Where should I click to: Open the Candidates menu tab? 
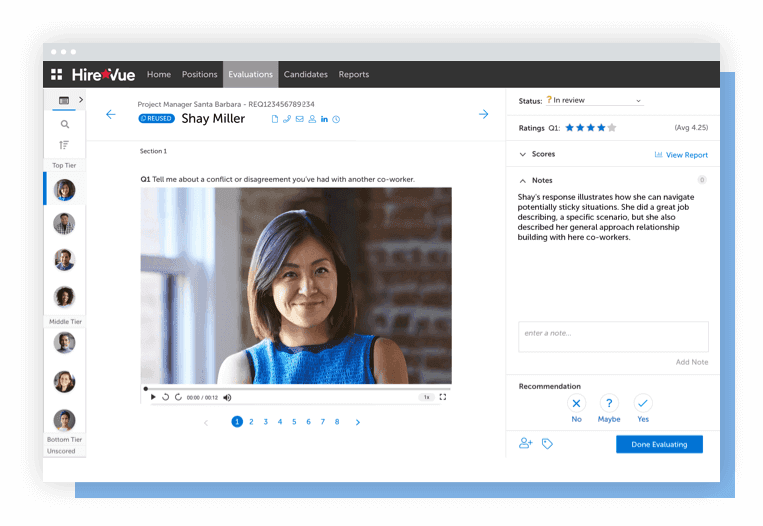coord(306,74)
